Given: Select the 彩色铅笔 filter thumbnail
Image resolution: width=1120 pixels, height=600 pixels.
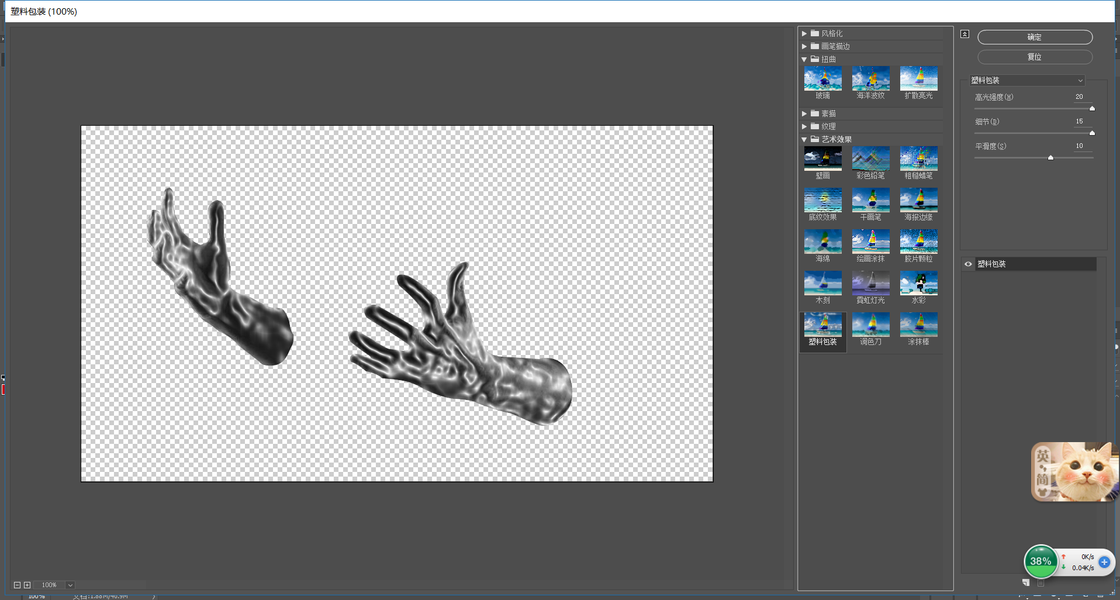Looking at the screenshot, I should point(871,158).
